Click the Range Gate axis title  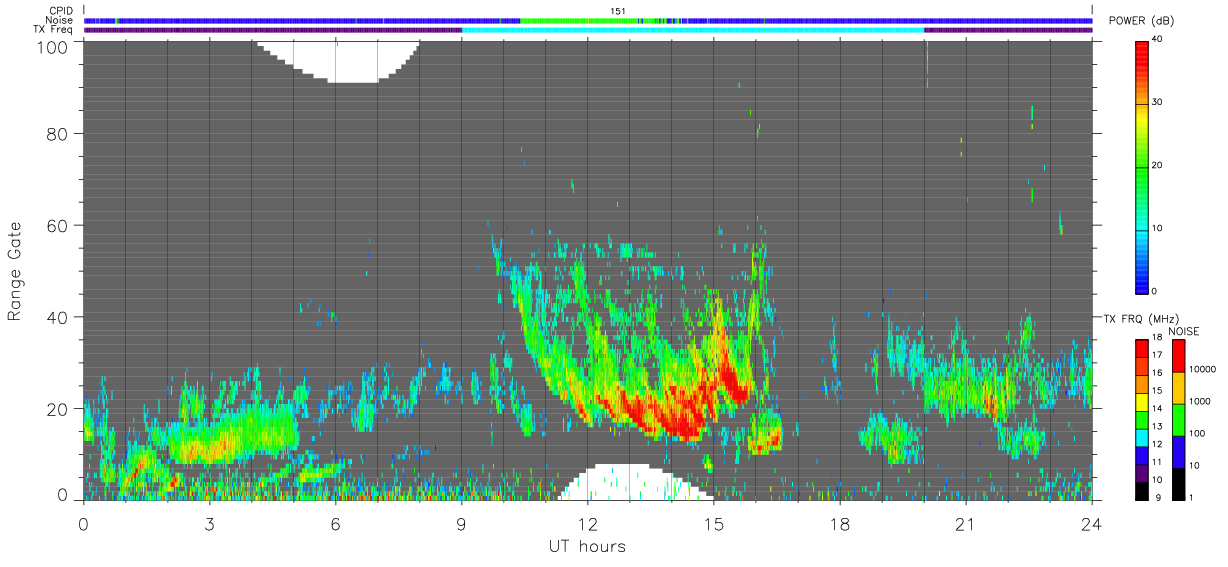[x=15, y=270]
